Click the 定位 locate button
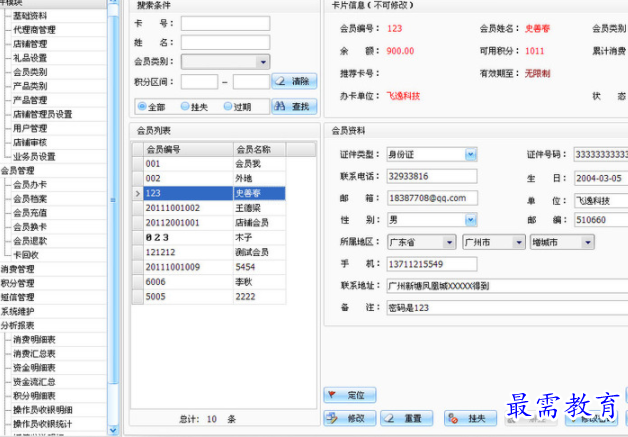 click(350, 395)
